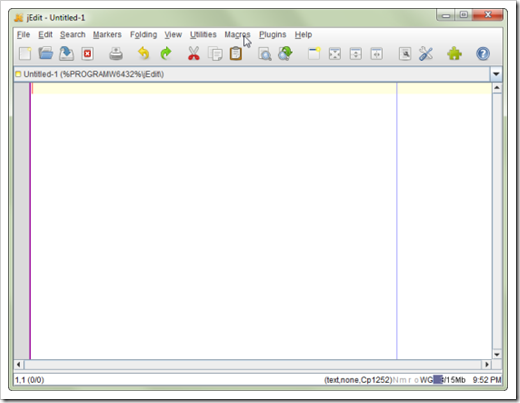Image resolution: width=520 pixels, height=403 pixels.
Task: Open Plugin Manager puzzle piece icon
Action: point(454,54)
